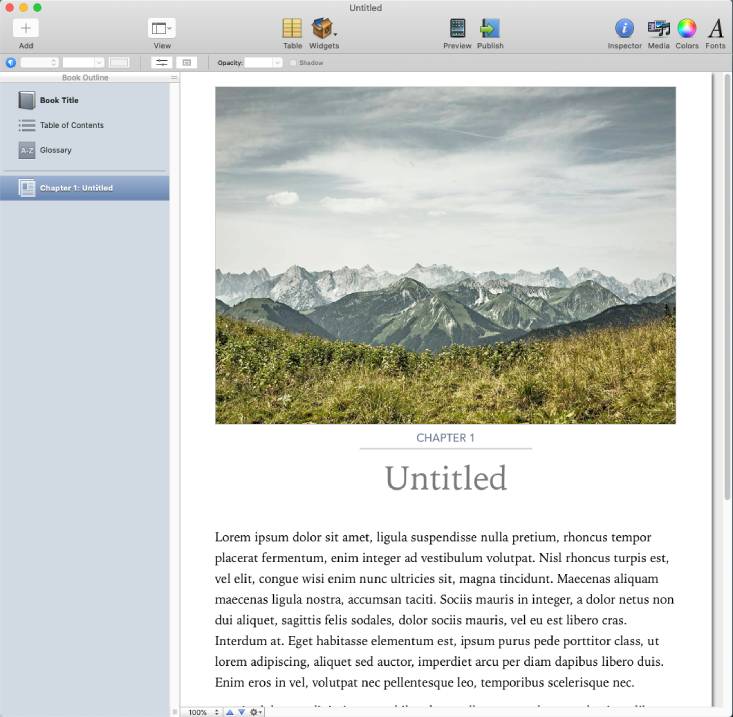
Task: Open the View options menu
Action: [161, 28]
